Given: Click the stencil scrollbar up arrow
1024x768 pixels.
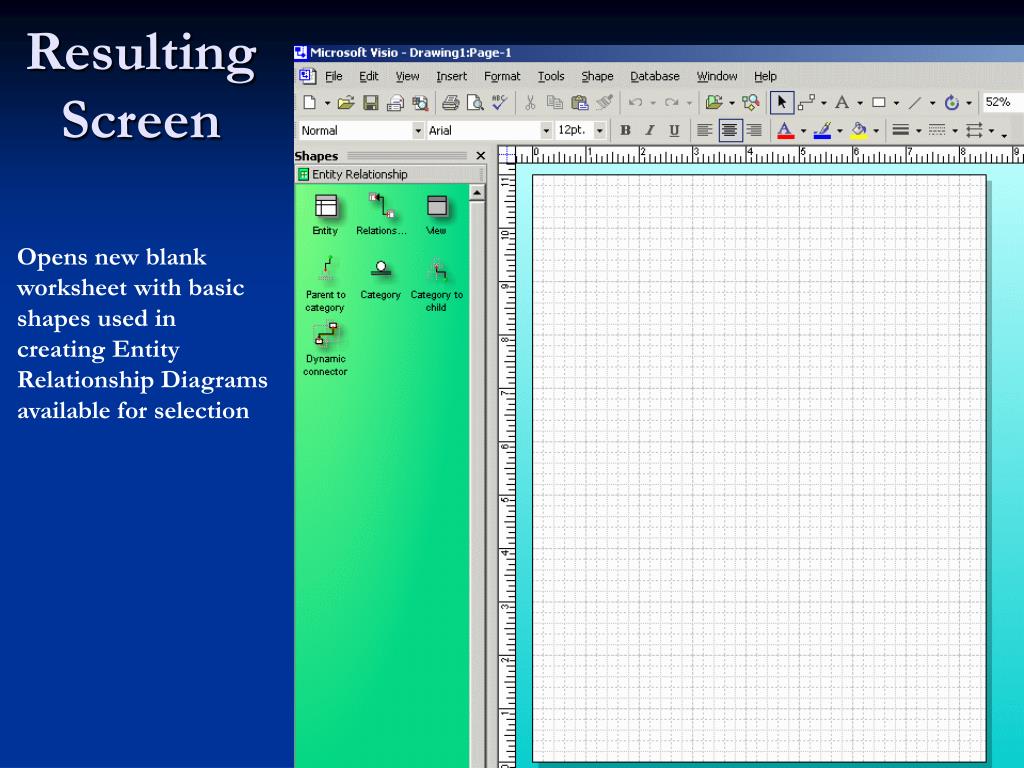Looking at the screenshot, I should click(477, 193).
